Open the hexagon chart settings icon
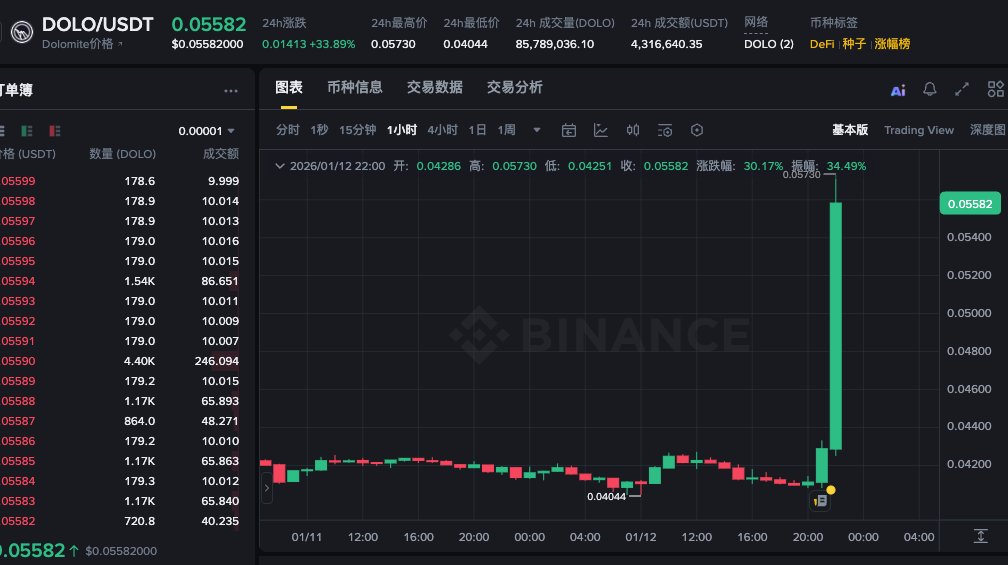 (697, 130)
